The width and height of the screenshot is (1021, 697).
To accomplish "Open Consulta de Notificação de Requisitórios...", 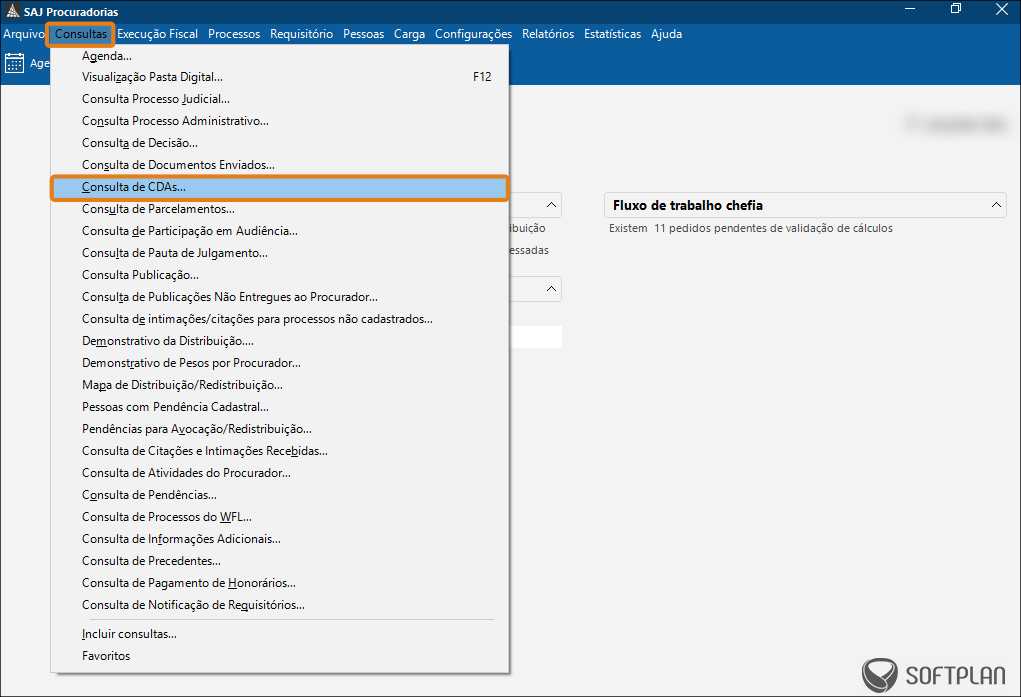I will (x=280, y=605).
